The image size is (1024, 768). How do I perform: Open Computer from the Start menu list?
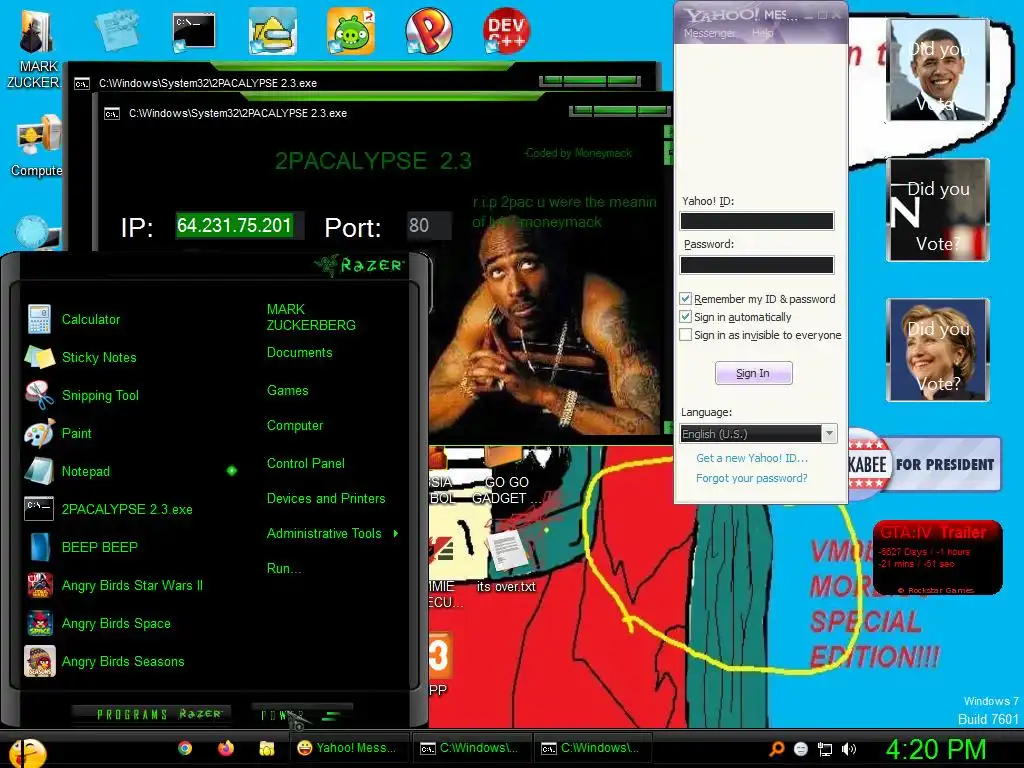295,426
